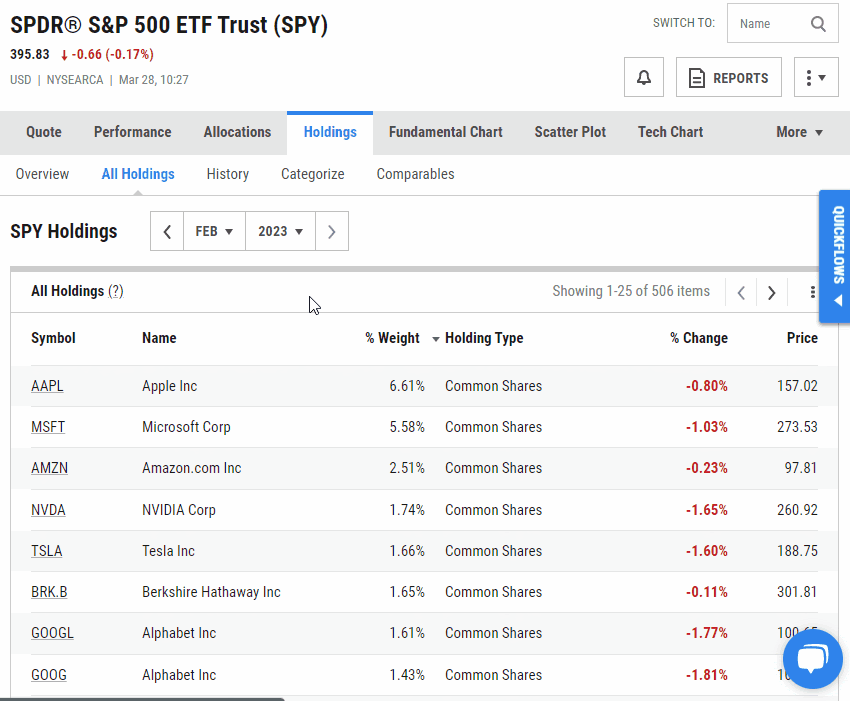Switch to the Performance tab

[132, 132]
